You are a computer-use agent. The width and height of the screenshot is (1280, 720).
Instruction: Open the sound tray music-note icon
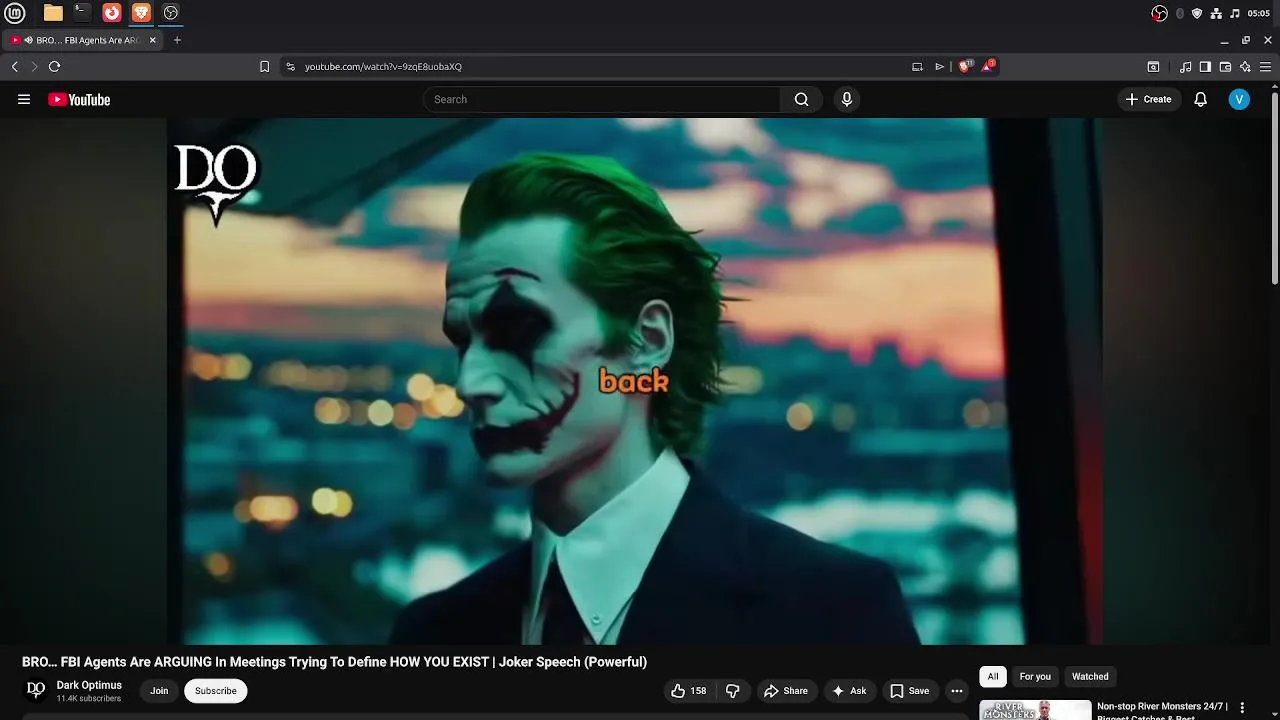coord(1235,13)
